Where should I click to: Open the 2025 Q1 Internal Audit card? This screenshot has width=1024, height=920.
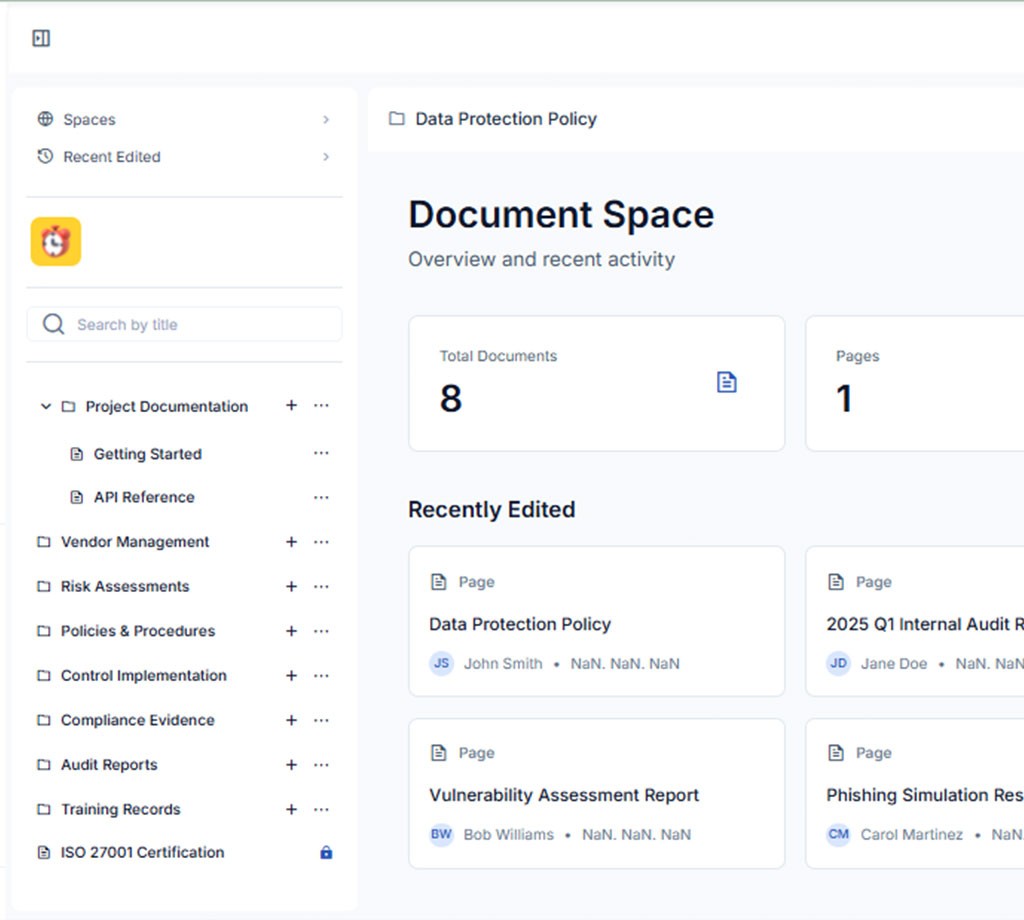(x=915, y=622)
